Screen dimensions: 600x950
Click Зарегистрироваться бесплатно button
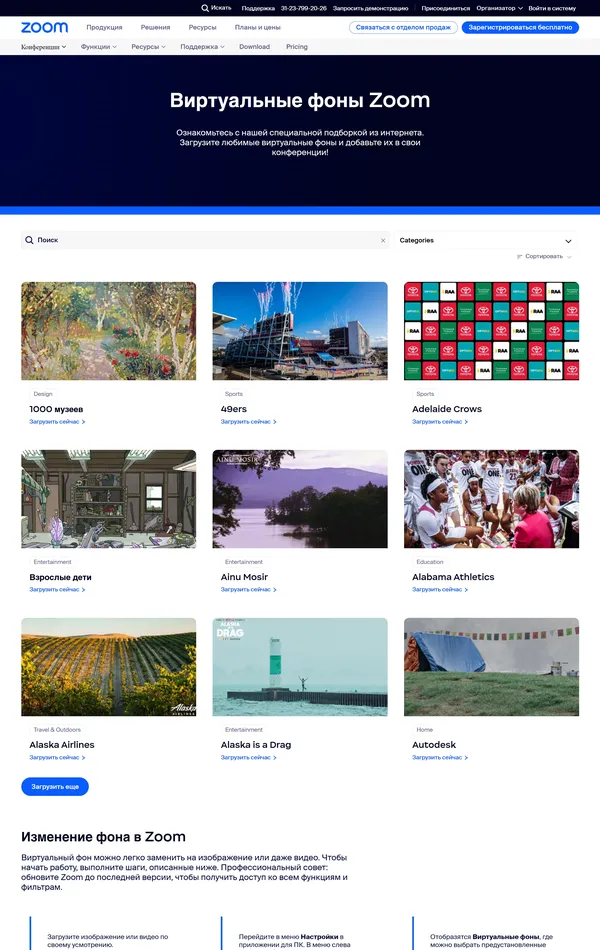tap(520, 27)
